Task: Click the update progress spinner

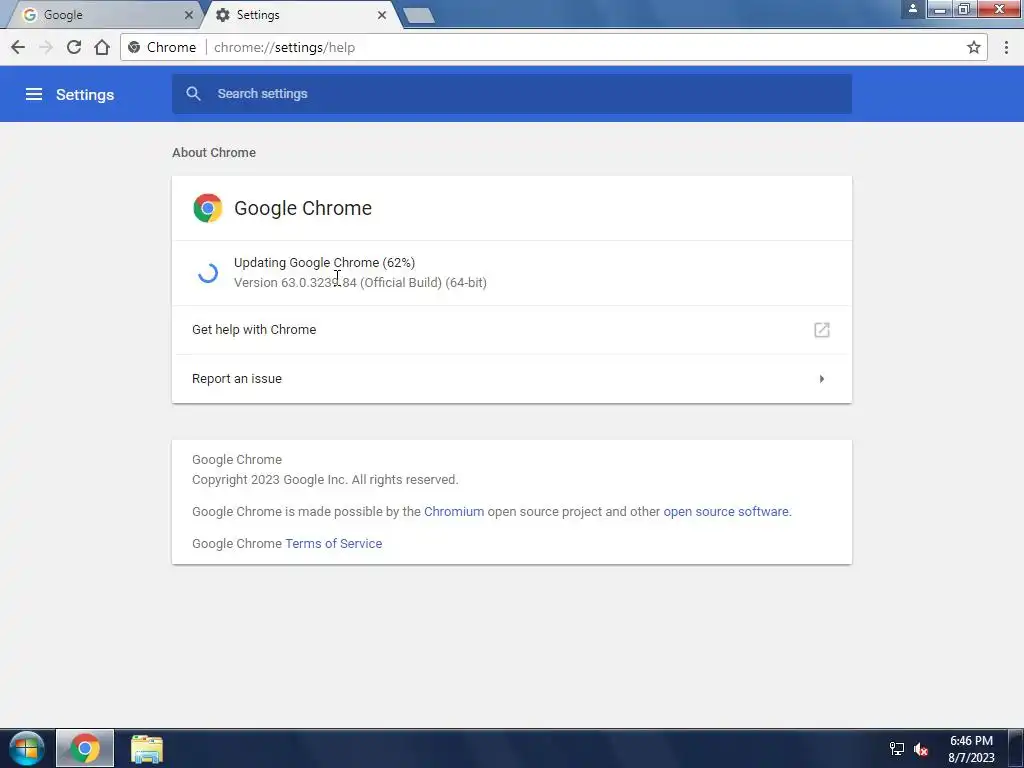Action: pos(208,272)
